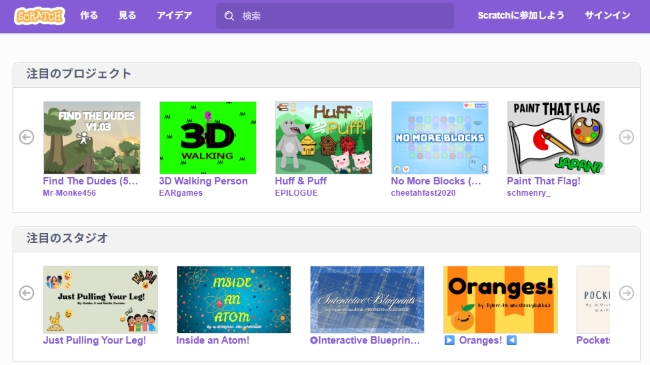Click Scratchに参加しよう link
650x365 pixels.
coord(521,16)
